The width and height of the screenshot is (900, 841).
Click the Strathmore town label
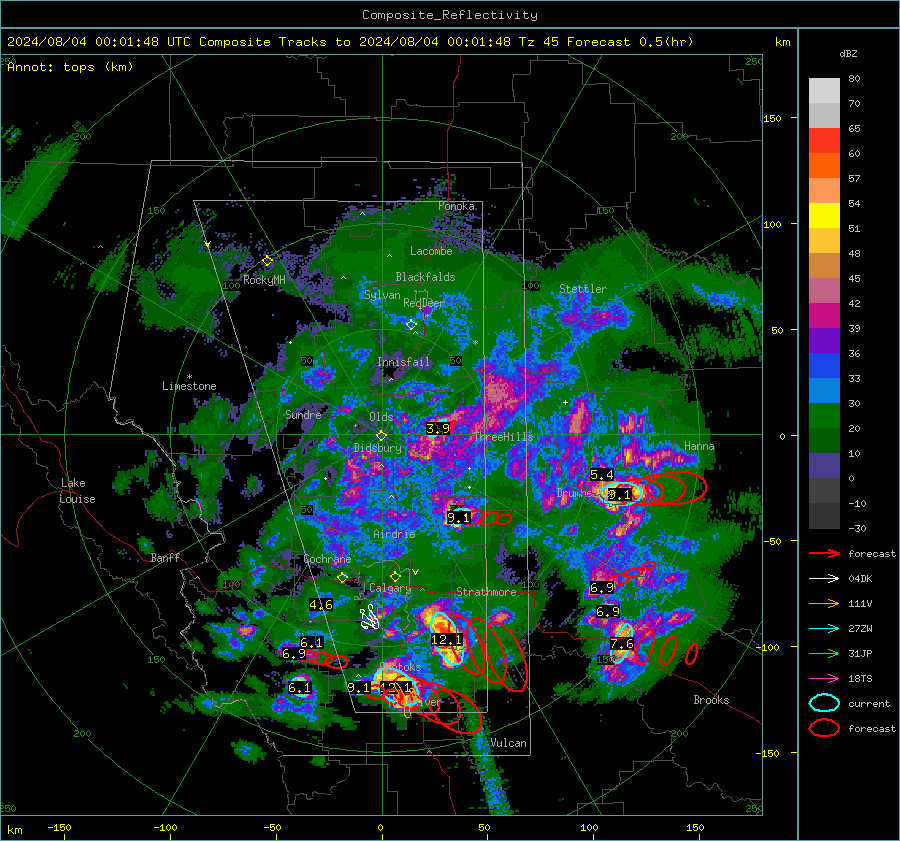pos(486,592)
